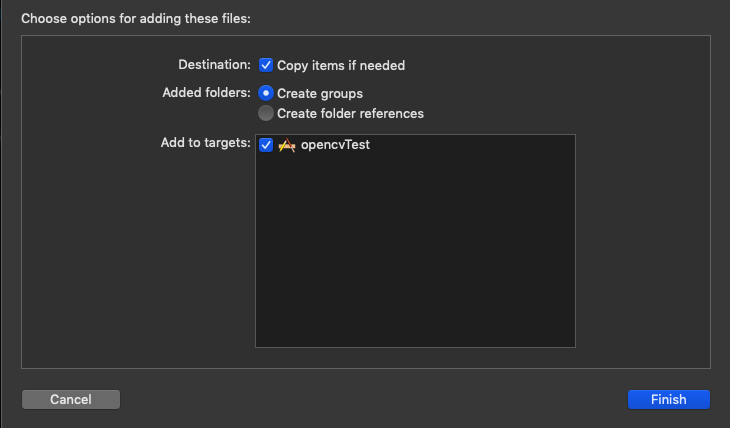Choose the Create folder references radio button

(x=266, y=113)
